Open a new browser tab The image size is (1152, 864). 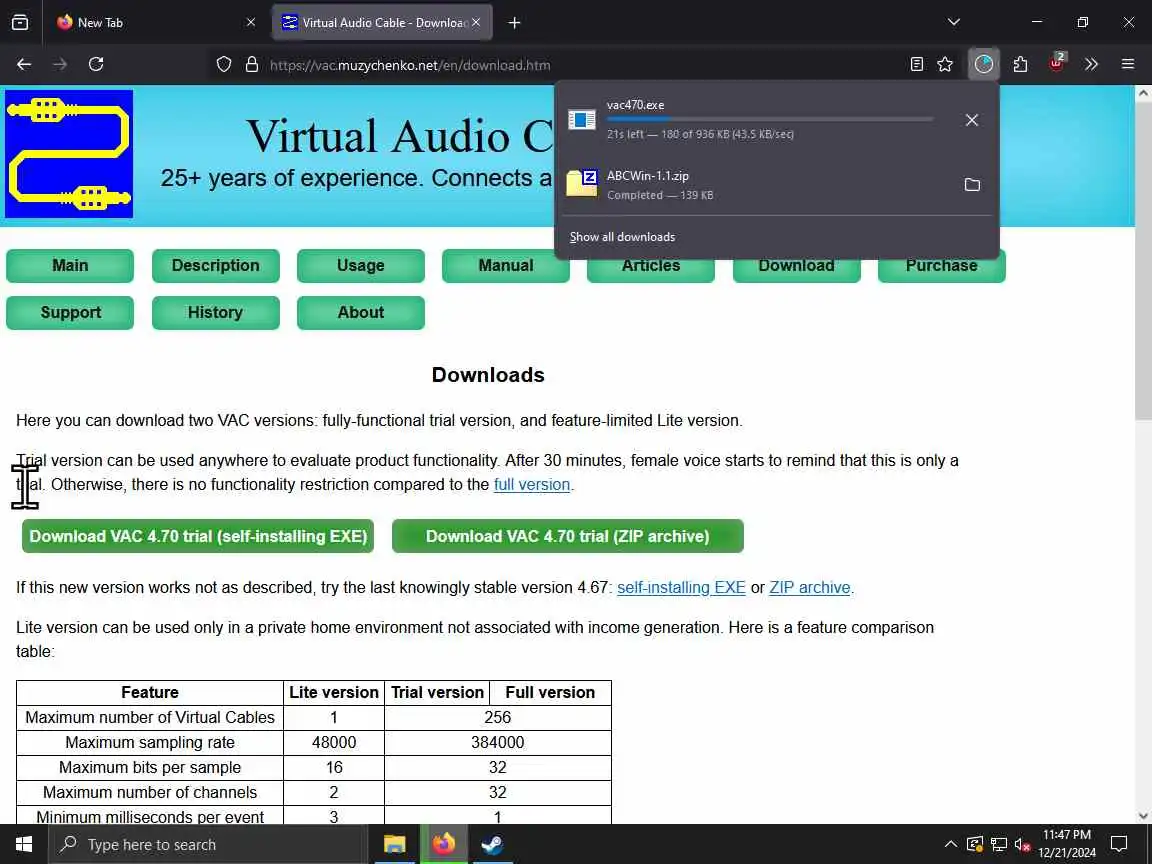point(514,23)
